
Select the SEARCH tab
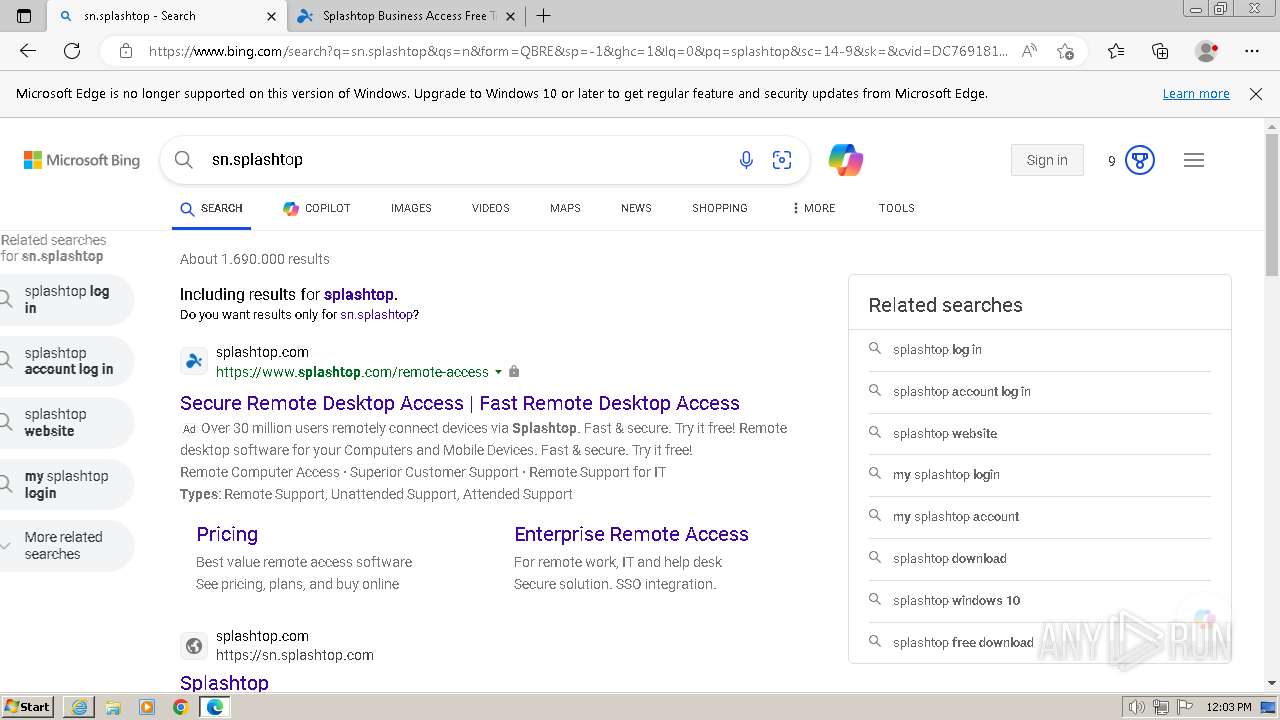coord(211,208)
